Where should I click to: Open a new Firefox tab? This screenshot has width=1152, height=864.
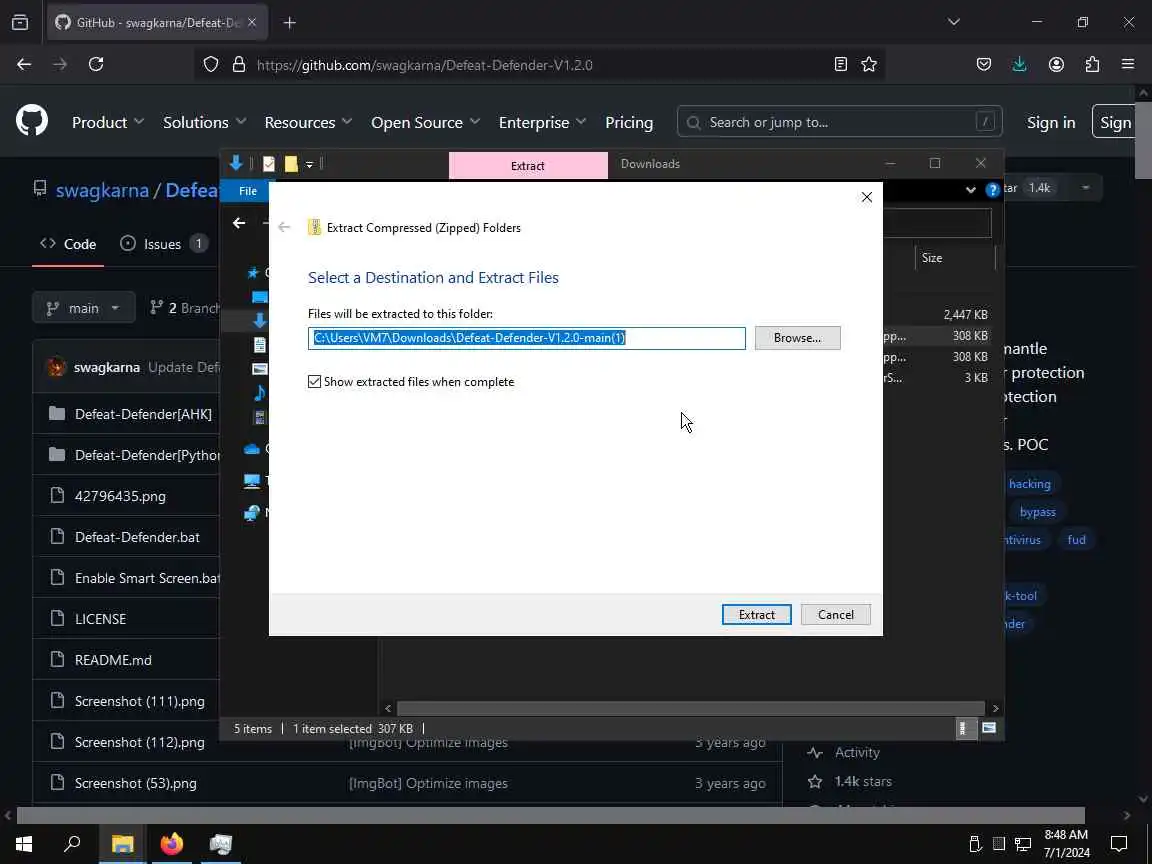pos(289,23)
